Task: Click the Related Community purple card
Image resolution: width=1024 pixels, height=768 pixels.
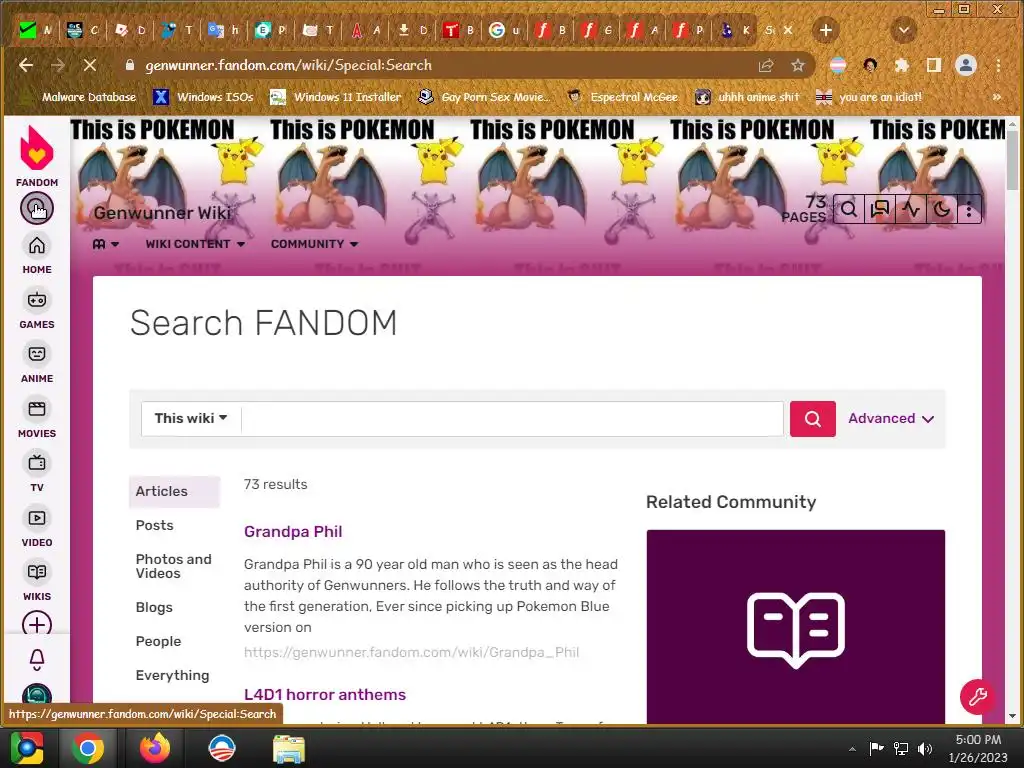Action: (x=795, y=627)
